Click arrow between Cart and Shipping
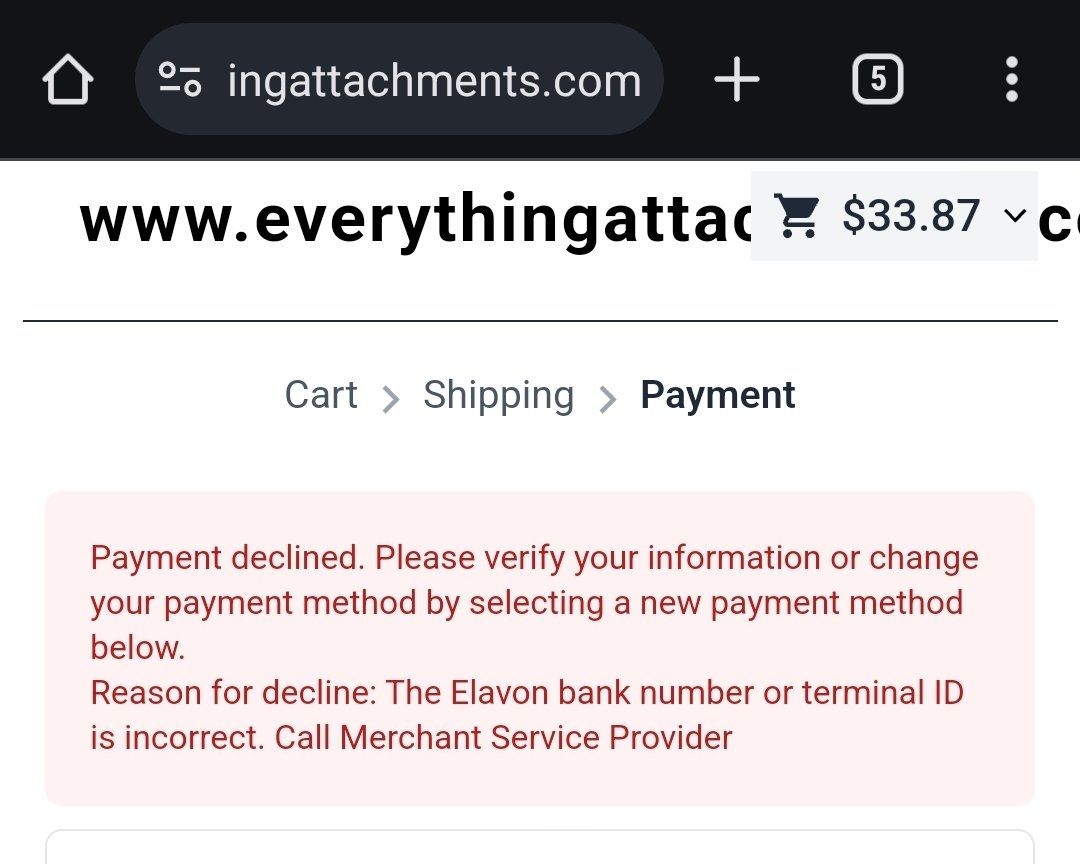This screenshot has width=1080, height=864. click(391, 399)
